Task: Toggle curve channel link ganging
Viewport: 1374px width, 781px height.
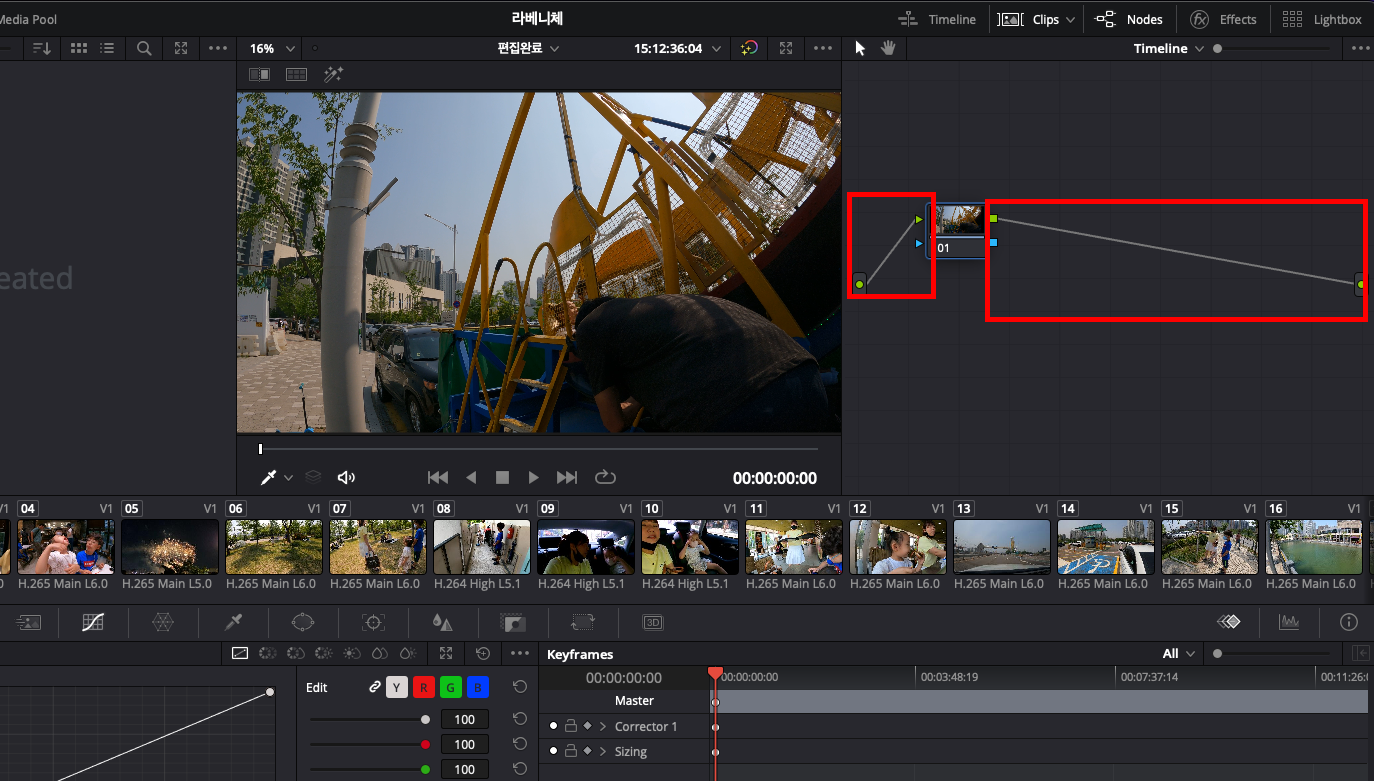Action: (374, 687)
